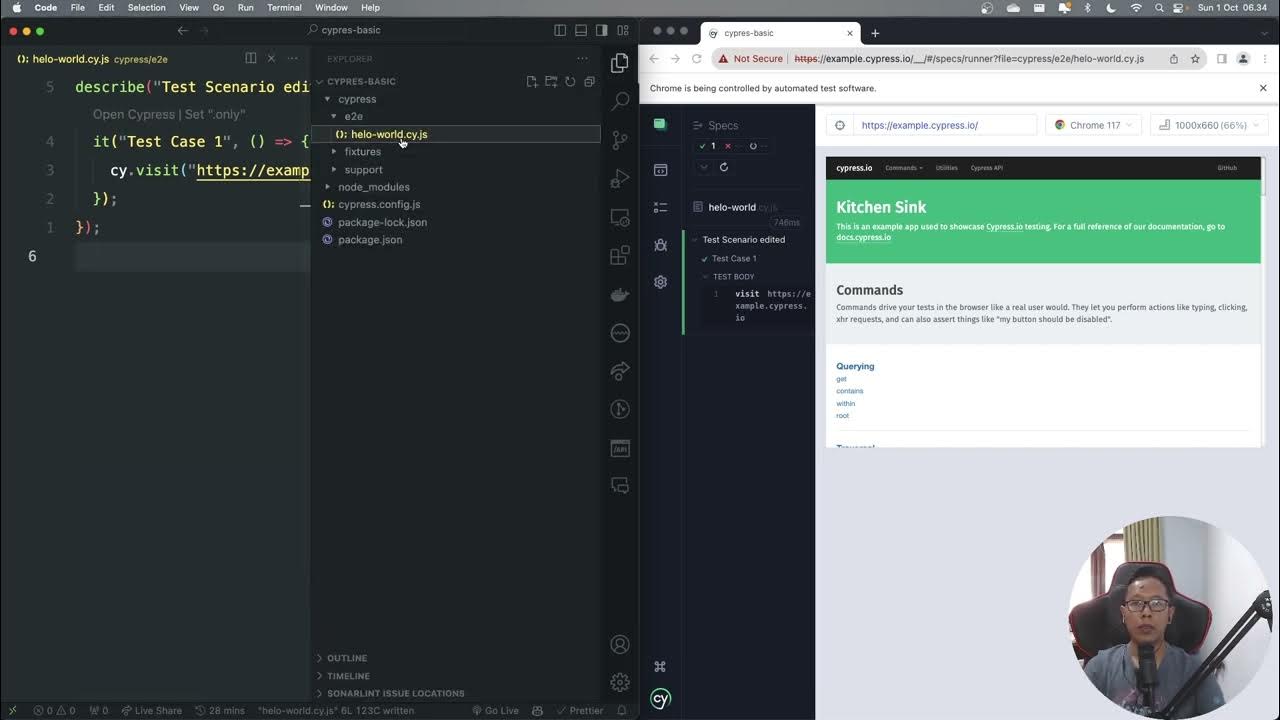
Task: Toggle VS Code bottom panel layout
Action: click(x=581, y=30)
